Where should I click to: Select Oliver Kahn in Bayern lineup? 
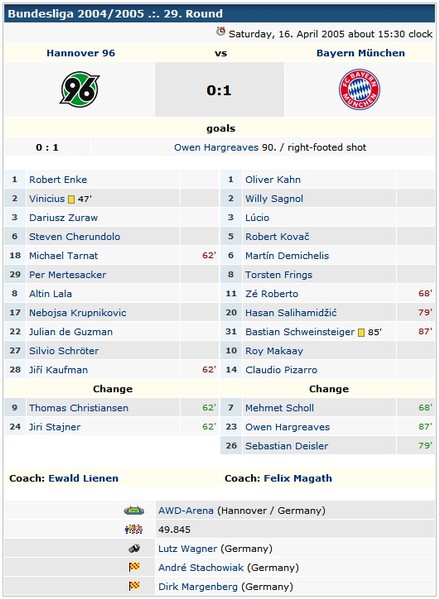pyautogui.click(x=273, y=180)
